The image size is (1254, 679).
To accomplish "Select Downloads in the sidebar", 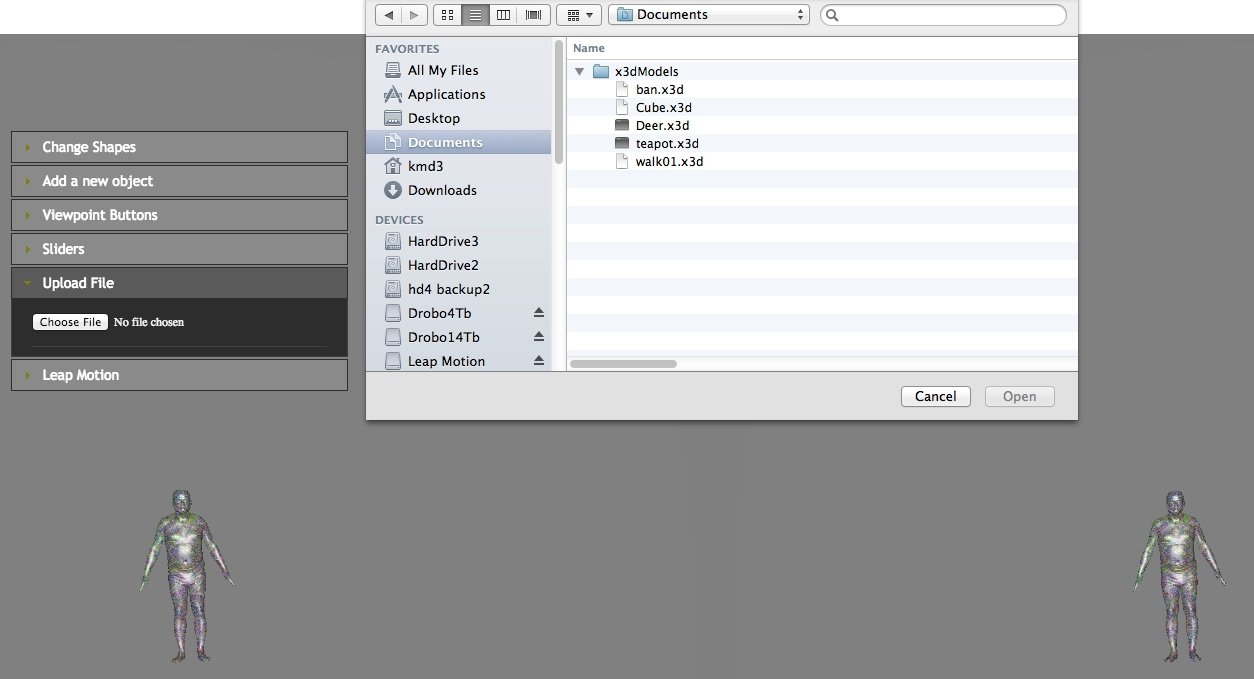I will (x=441, y=190).
